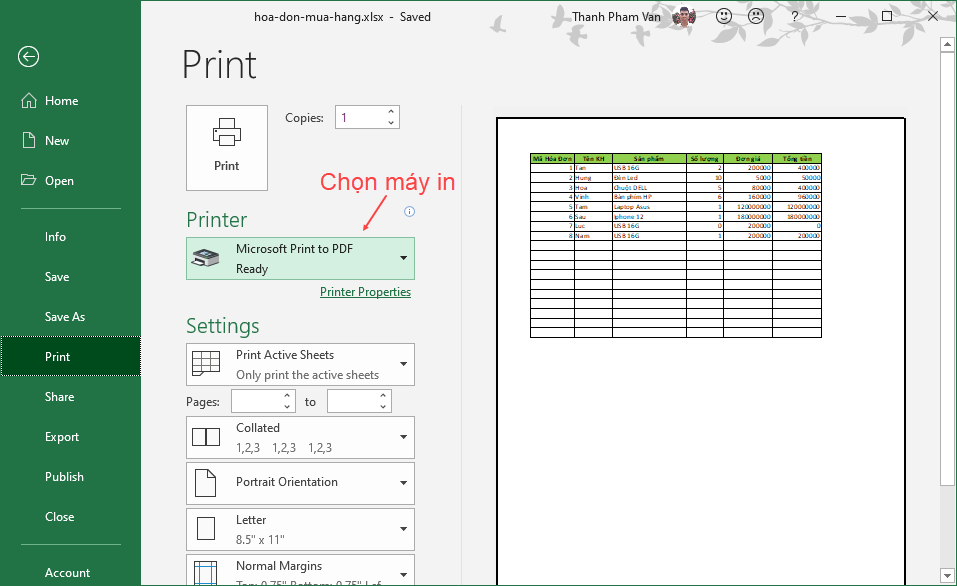The height and width of the screenshot is (586, 957).
Task: Click the Pages from input field
Action: coord(256,402)
